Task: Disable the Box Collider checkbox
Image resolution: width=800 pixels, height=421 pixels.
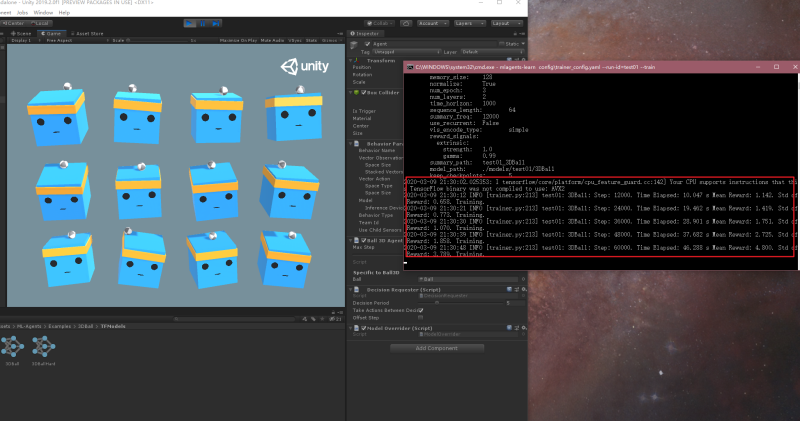Action: pos(364,92)
